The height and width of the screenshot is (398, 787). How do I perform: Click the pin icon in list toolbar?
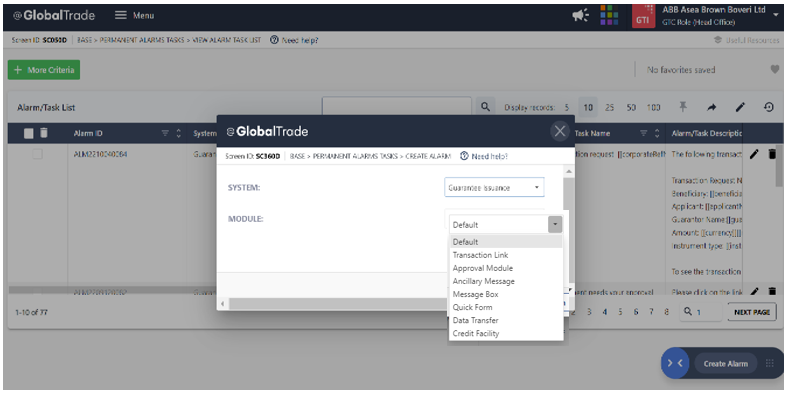click(x=683, y=107)
